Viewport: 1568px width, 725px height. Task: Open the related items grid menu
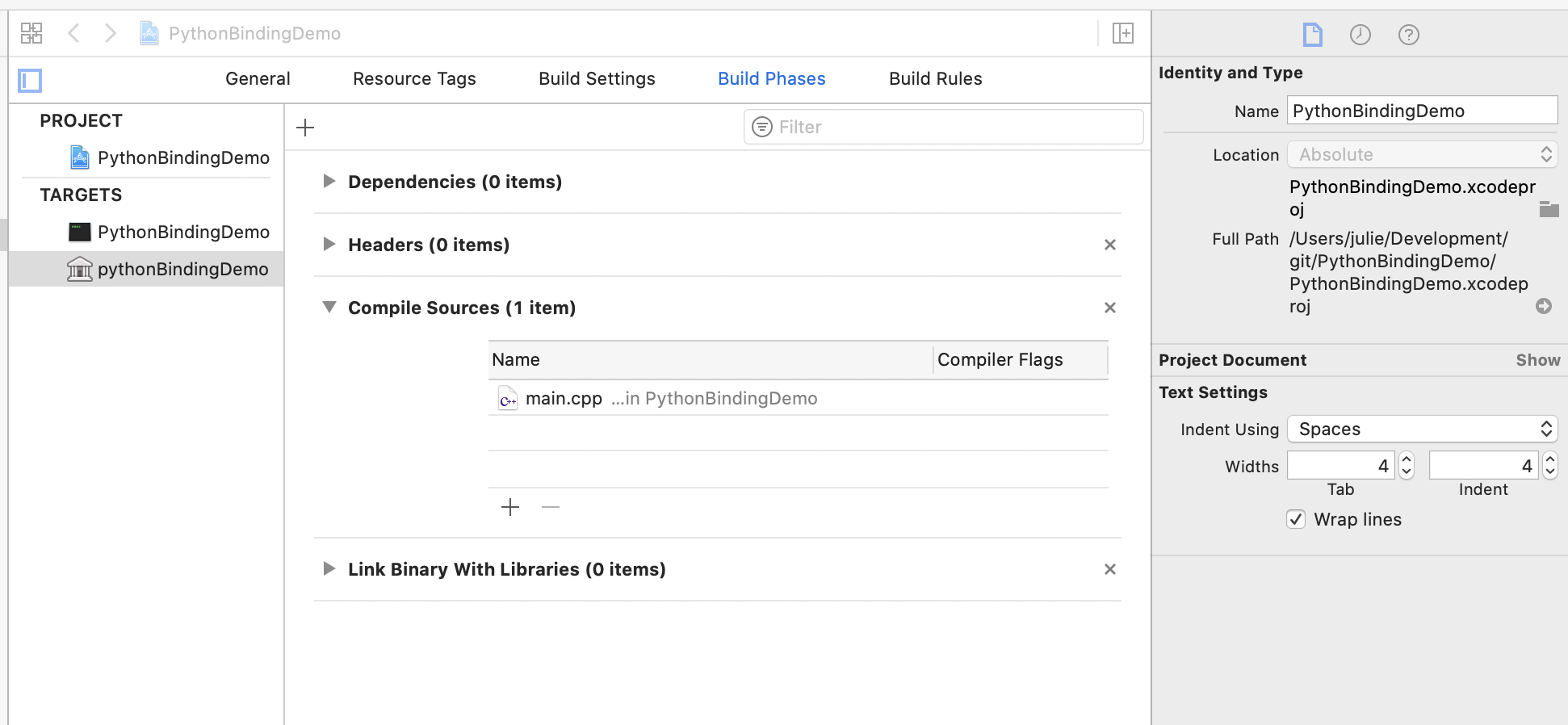31,33
